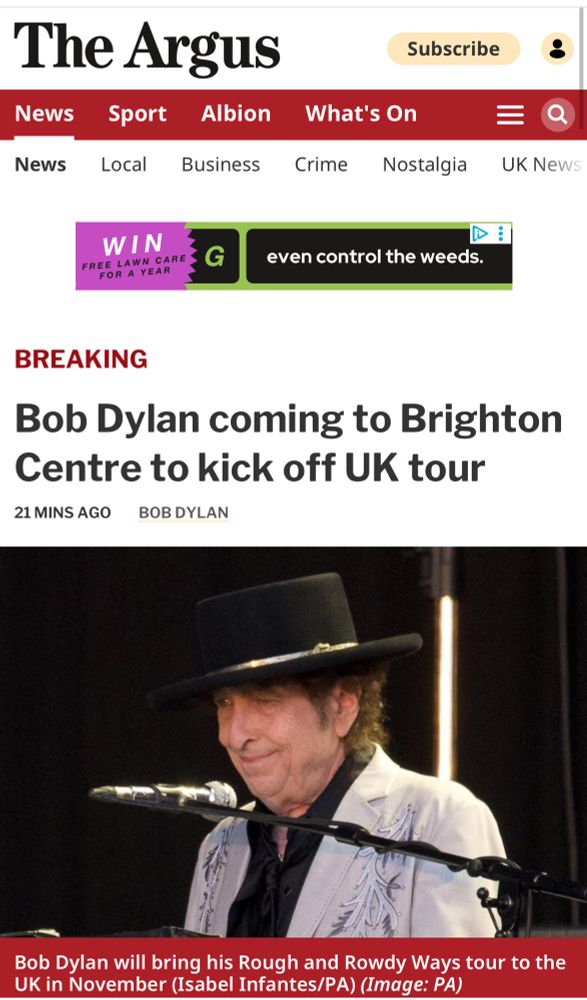The width and height of the screenshot is (587, 1000).
Task: Tap the magnifying glass search icon
Action: point(558,115)
